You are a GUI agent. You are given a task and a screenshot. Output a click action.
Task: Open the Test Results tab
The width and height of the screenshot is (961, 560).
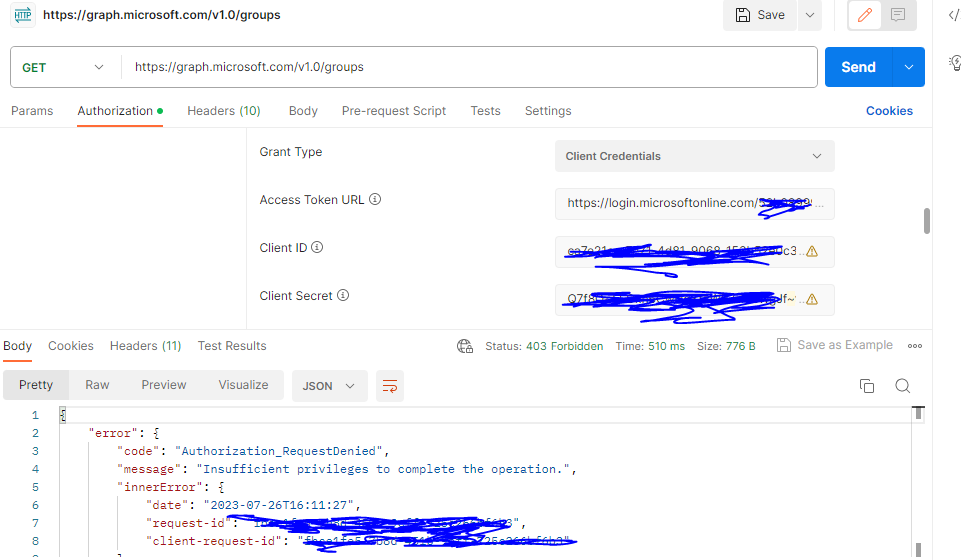coord(232,346)
